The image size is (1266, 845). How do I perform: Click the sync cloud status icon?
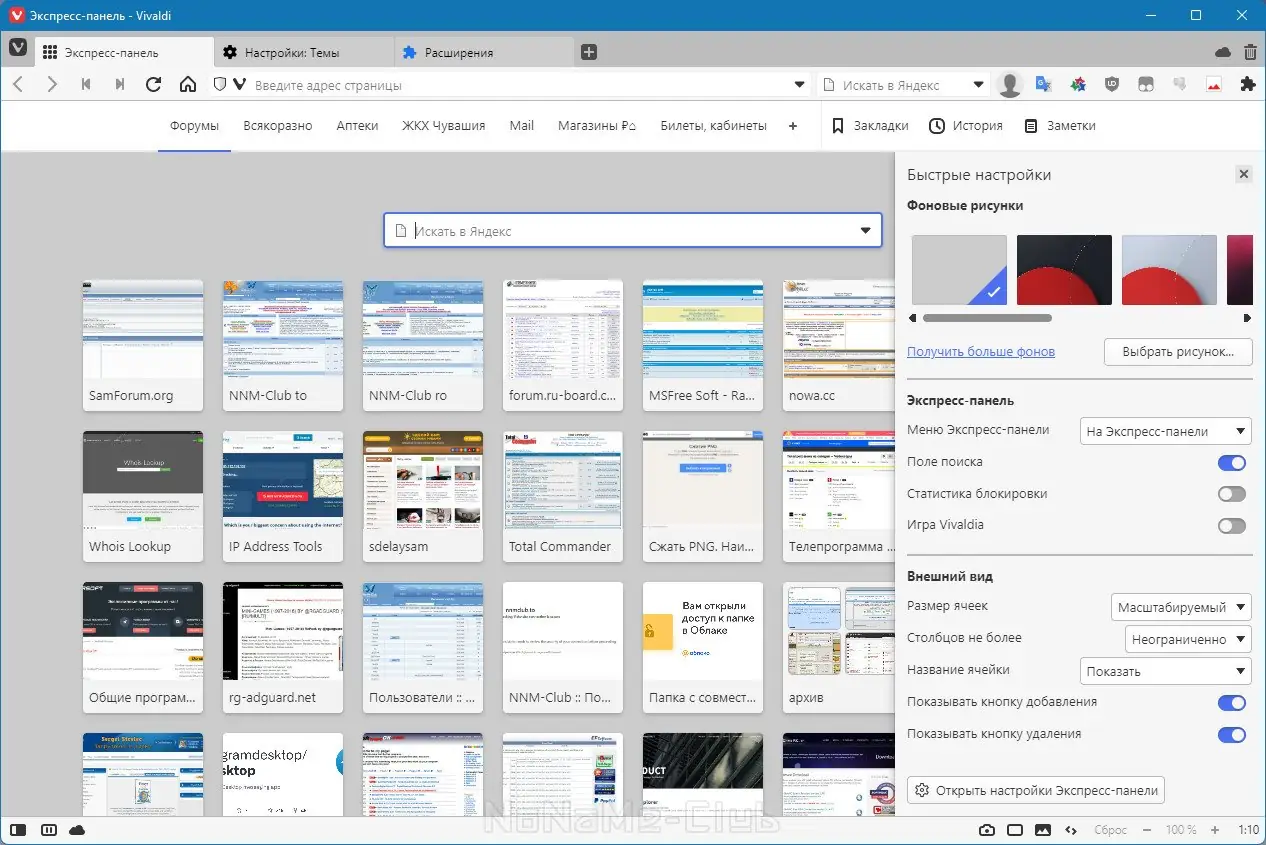pyautogui.click(x=77, y=830)
